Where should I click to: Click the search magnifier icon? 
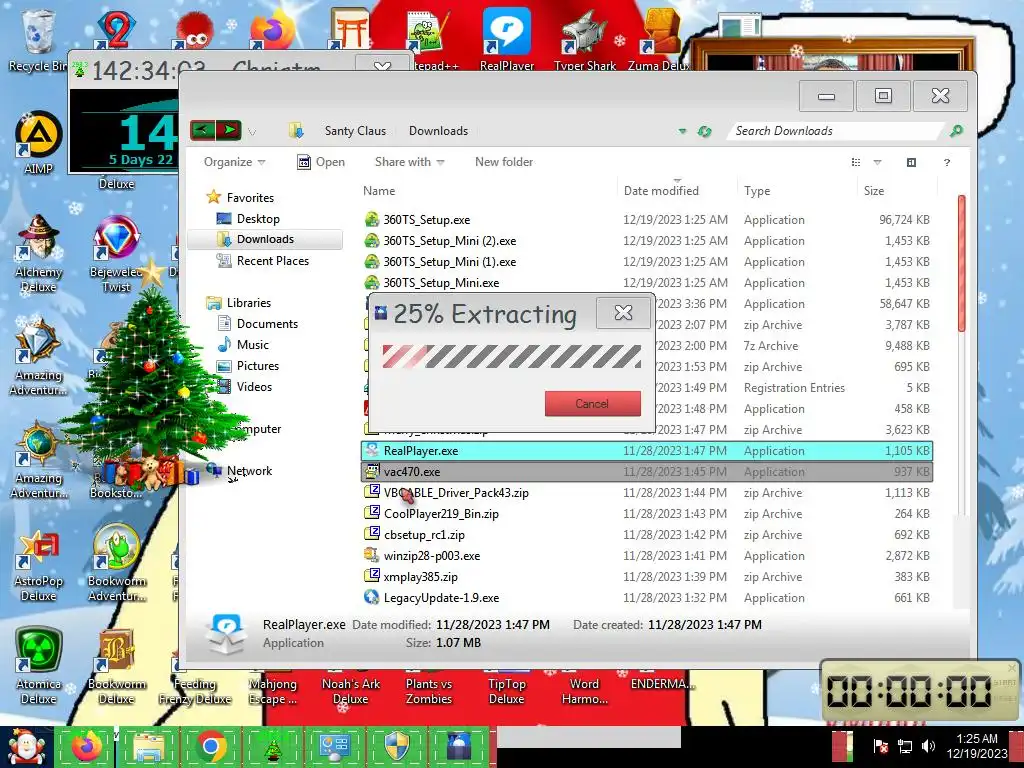956,131
